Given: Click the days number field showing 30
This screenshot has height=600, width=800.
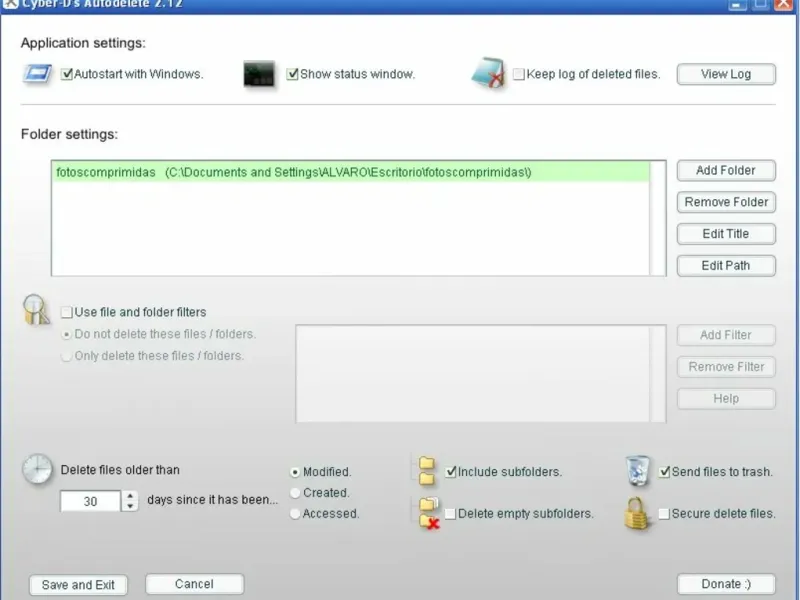Looking at the screenshot, I should pos(90,501).
